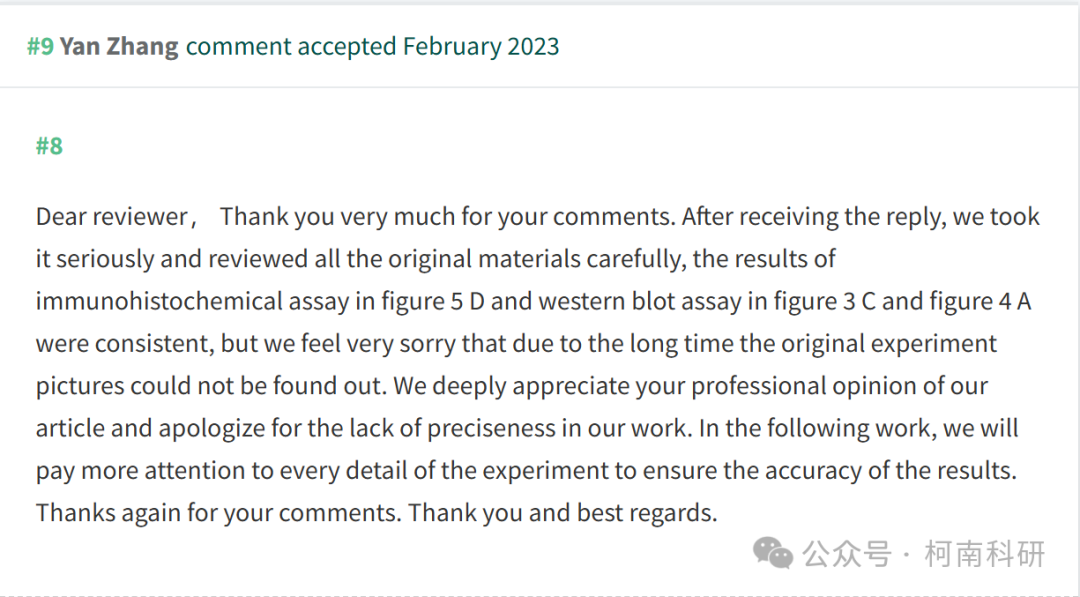Click the word 'immunohistochemical' in the reply
1080x597 pixels.
pyautogui.click(x=159, y=301)
